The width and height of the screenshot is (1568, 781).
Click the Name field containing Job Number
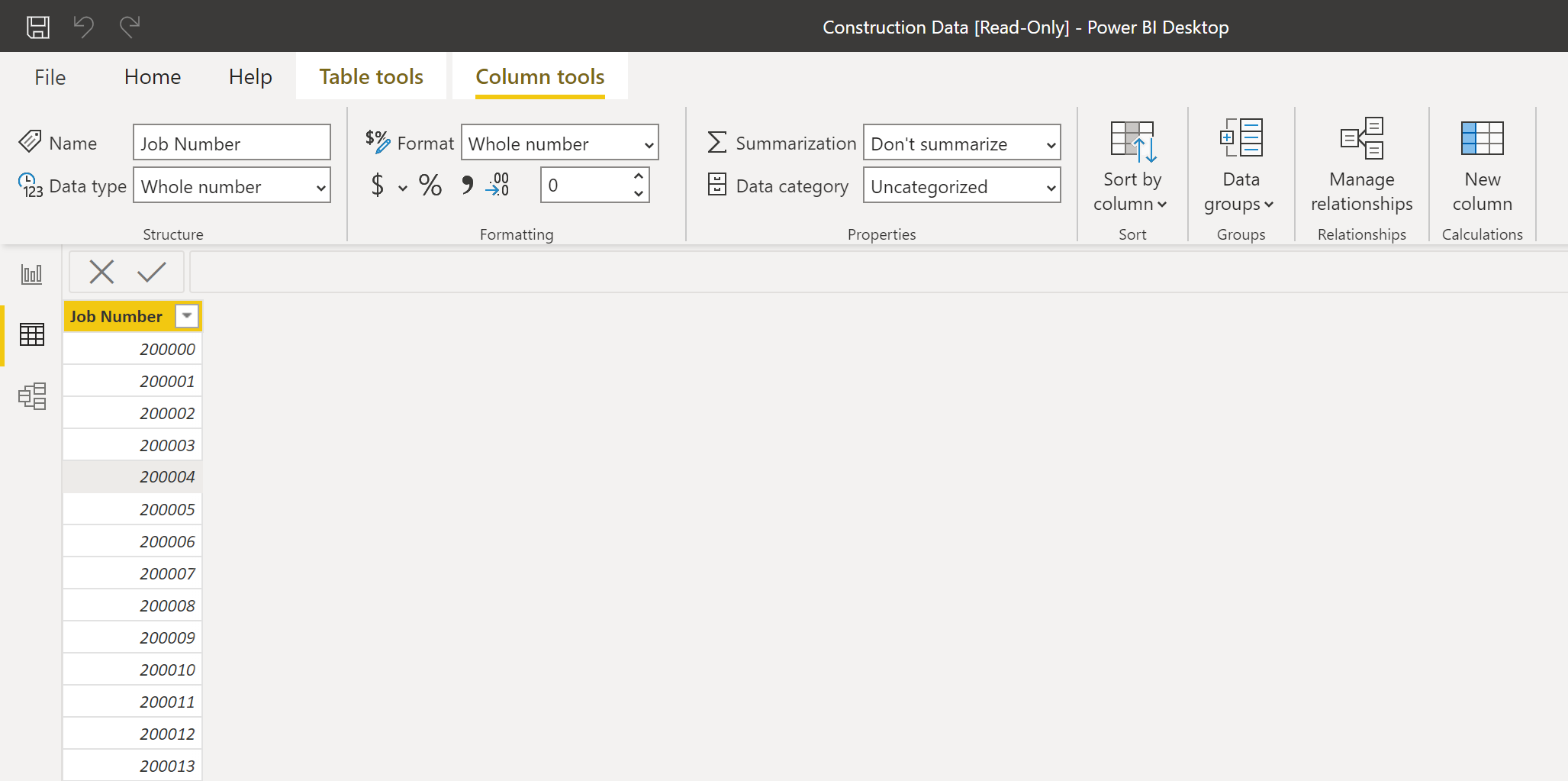coord(232,143)
